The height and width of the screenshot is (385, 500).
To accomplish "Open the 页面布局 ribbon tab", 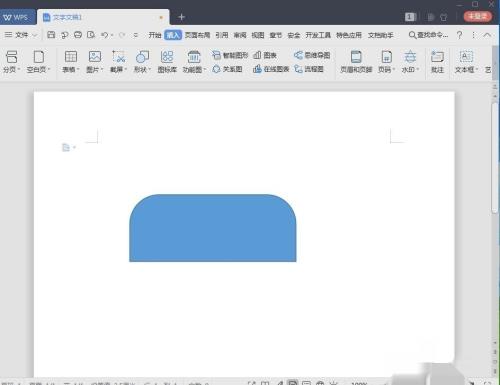I will 198,35.
